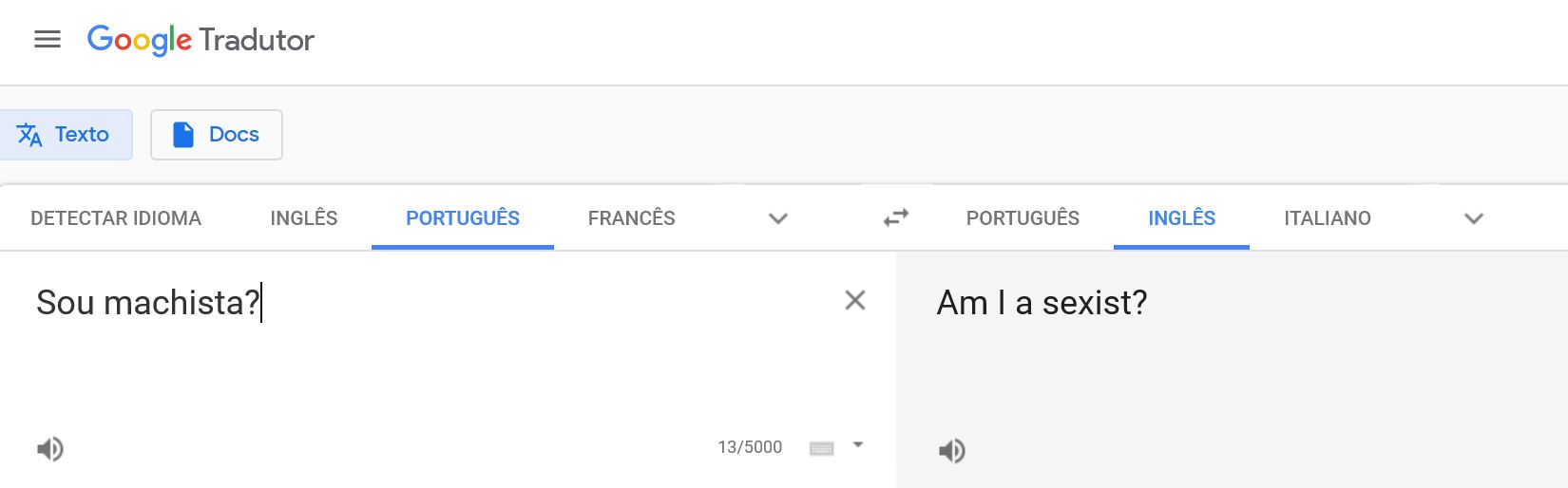Open the virtual keyboard icon

click(x=821, y=448)
